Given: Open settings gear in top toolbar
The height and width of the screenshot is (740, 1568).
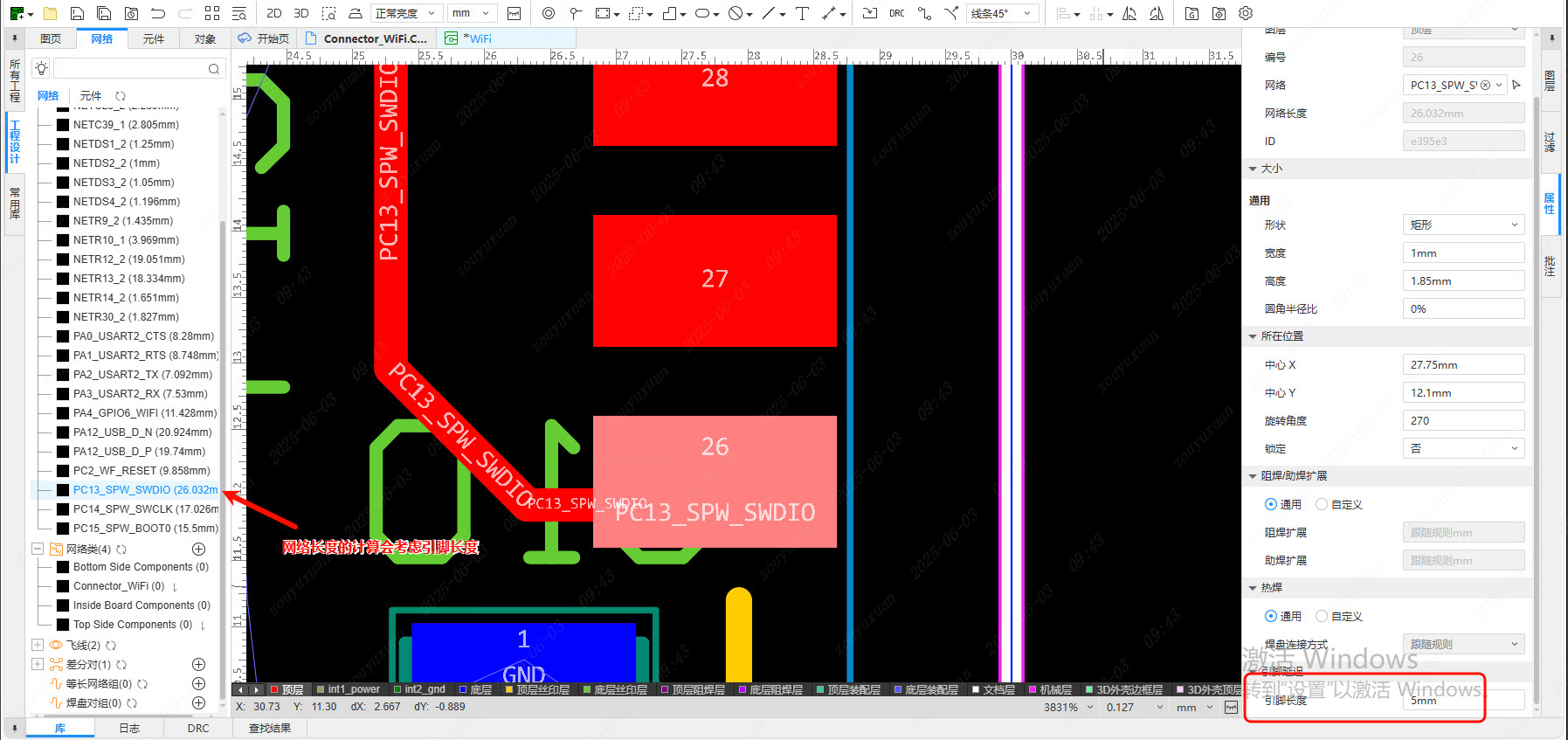Looking at the screenshot, I should 1246,13.
